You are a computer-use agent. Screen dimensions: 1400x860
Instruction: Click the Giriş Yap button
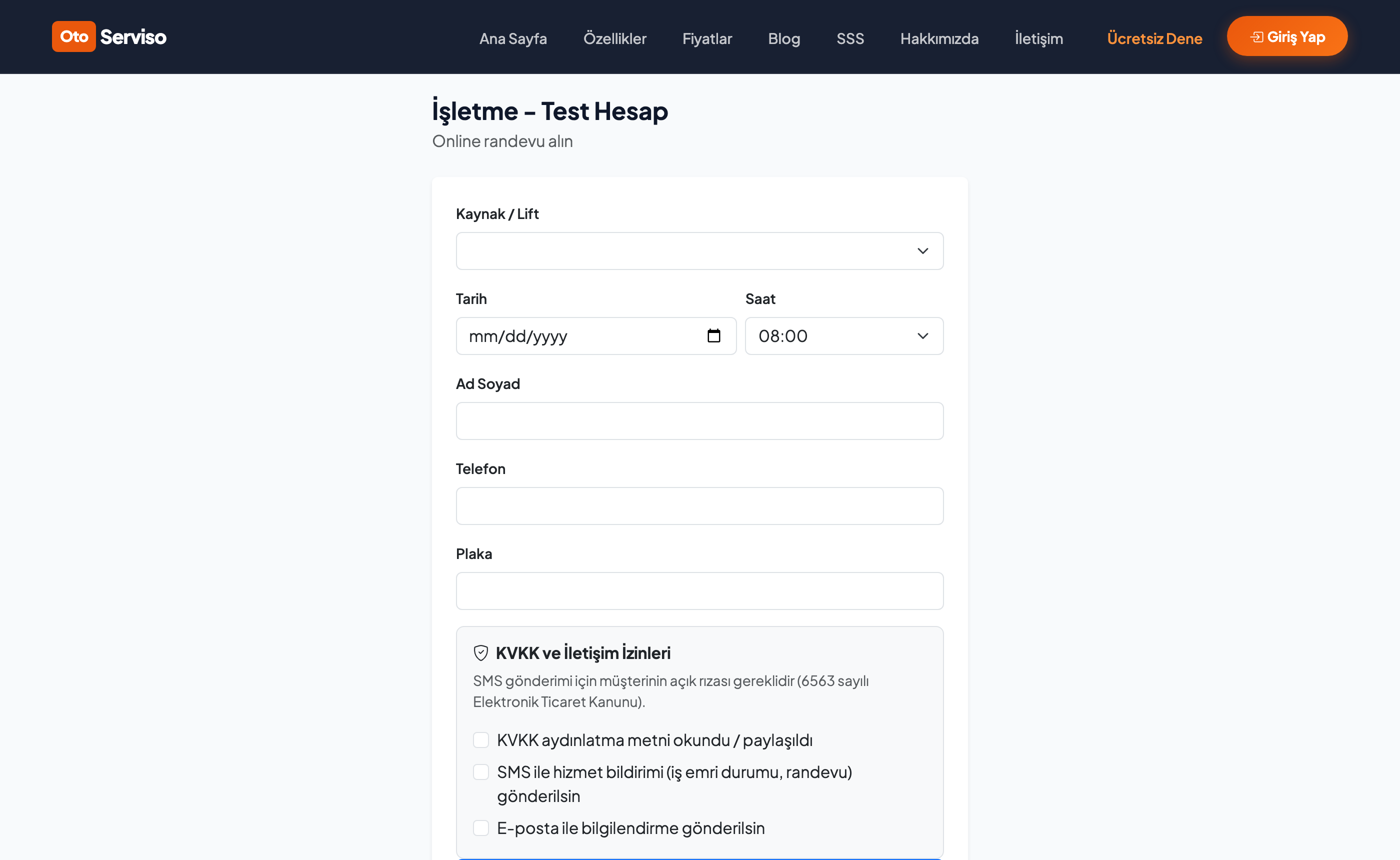click(x=1287, y=36)
